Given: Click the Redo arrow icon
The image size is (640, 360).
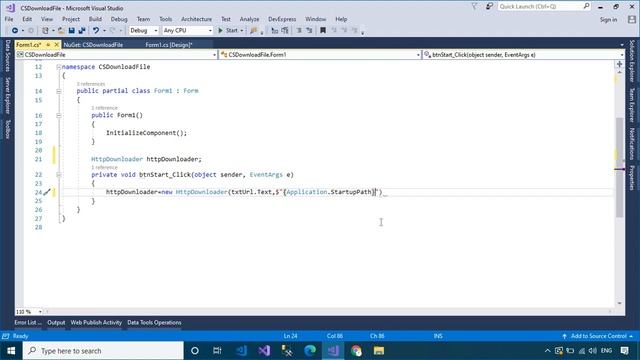Looking at the screenshot, I should [x=113, y=31].
